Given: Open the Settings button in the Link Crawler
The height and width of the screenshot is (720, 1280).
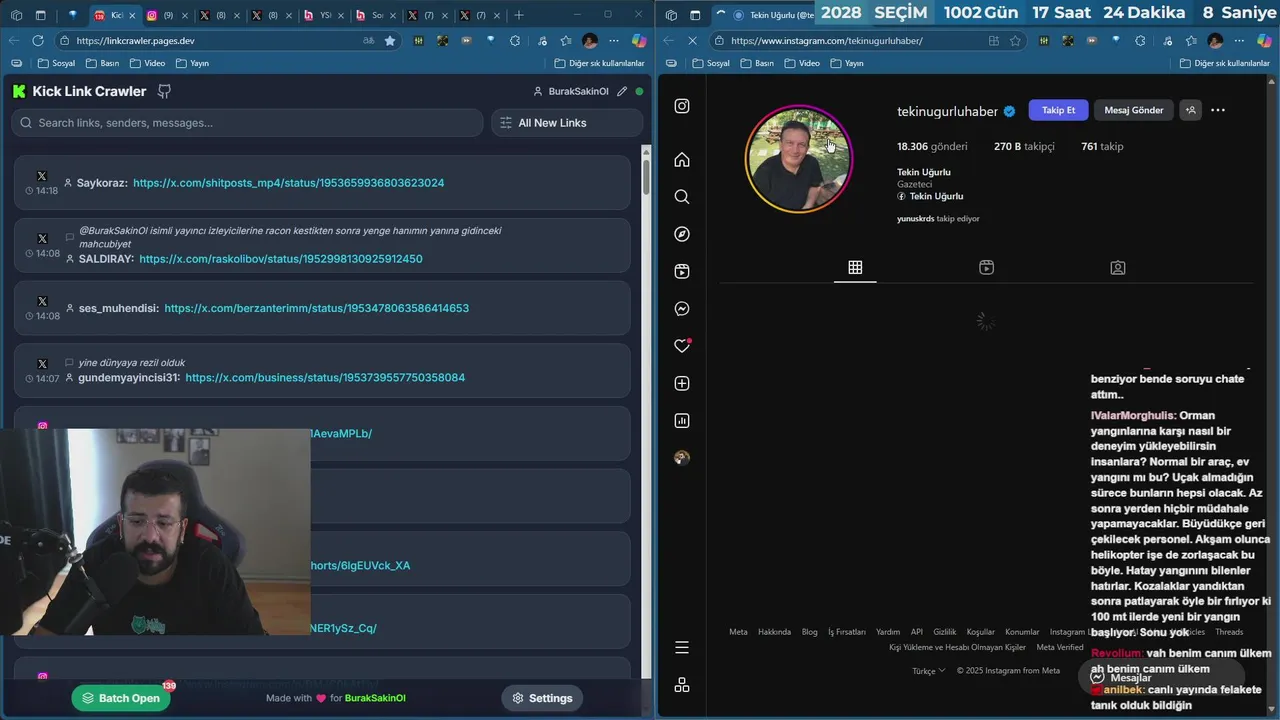Looking at the screenshot, I should tap(542, 698).
